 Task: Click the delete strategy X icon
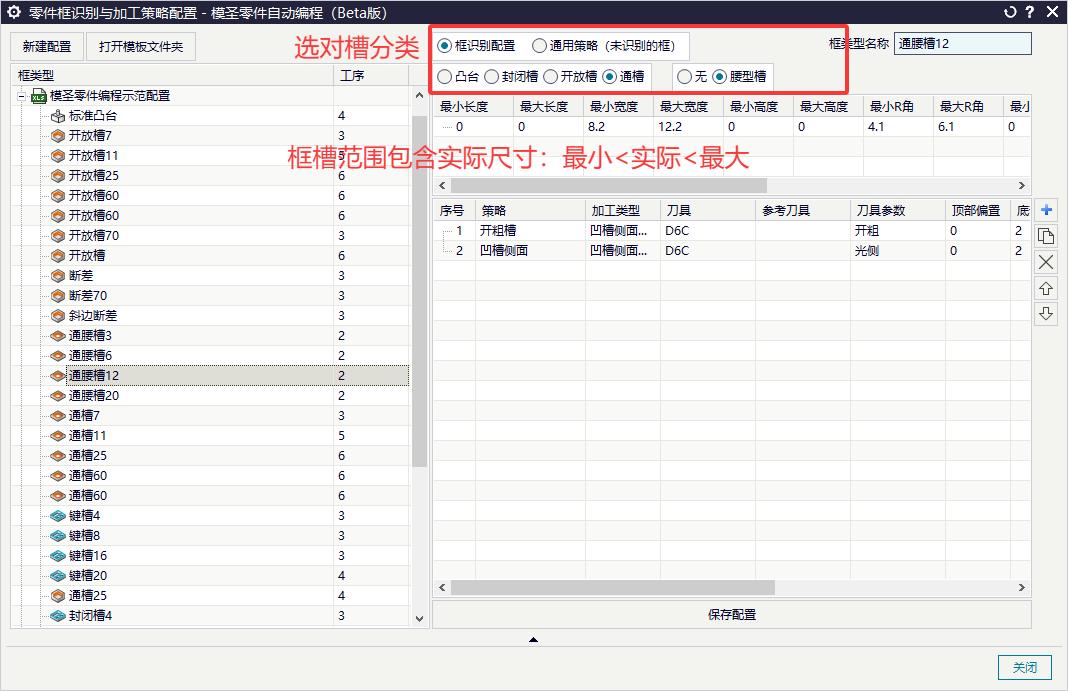pos(1046,262)
